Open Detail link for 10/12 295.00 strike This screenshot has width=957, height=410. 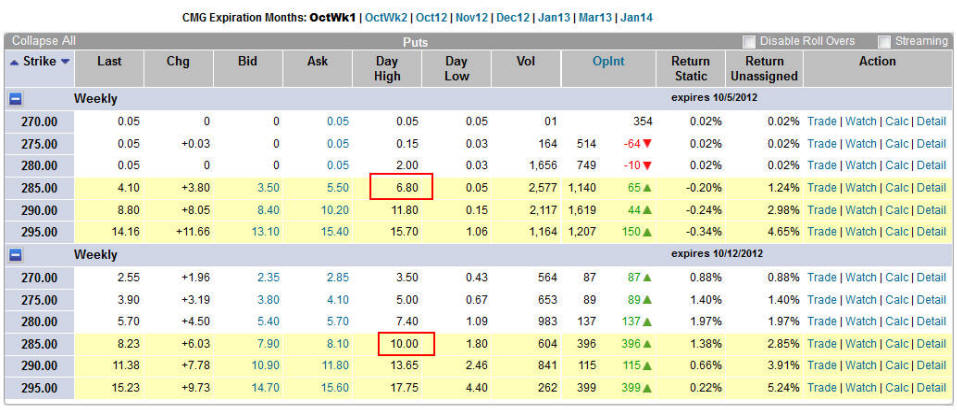[930, 388]
